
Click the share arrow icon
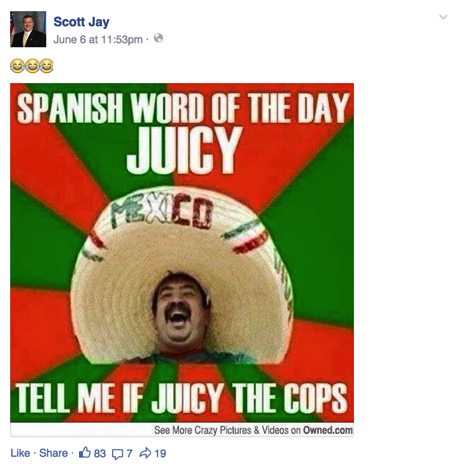point(145,453)
